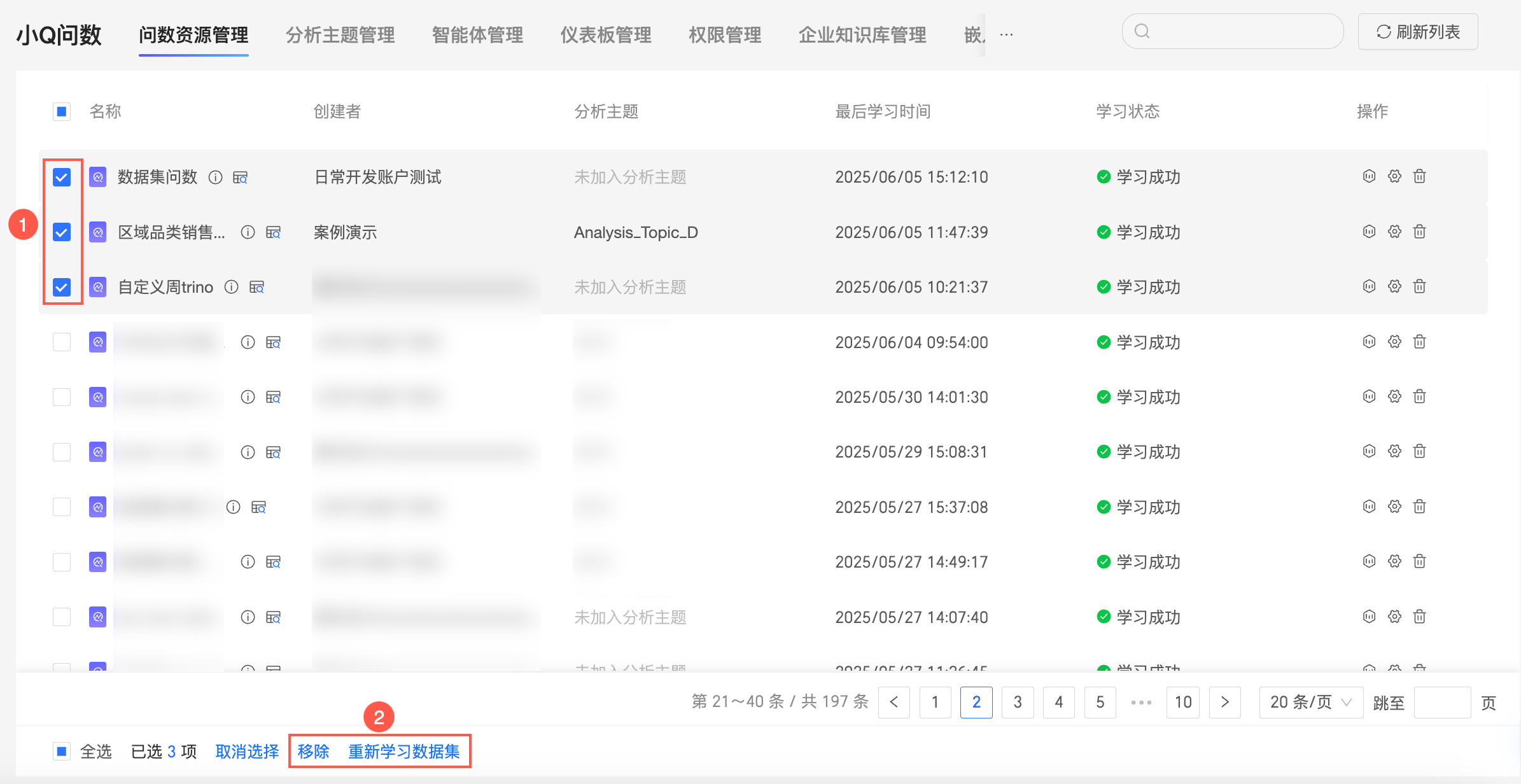This screenshot has width=1521, height=784.
Task: Switch to 分析主题管理 tab
Action: (340, 34)
